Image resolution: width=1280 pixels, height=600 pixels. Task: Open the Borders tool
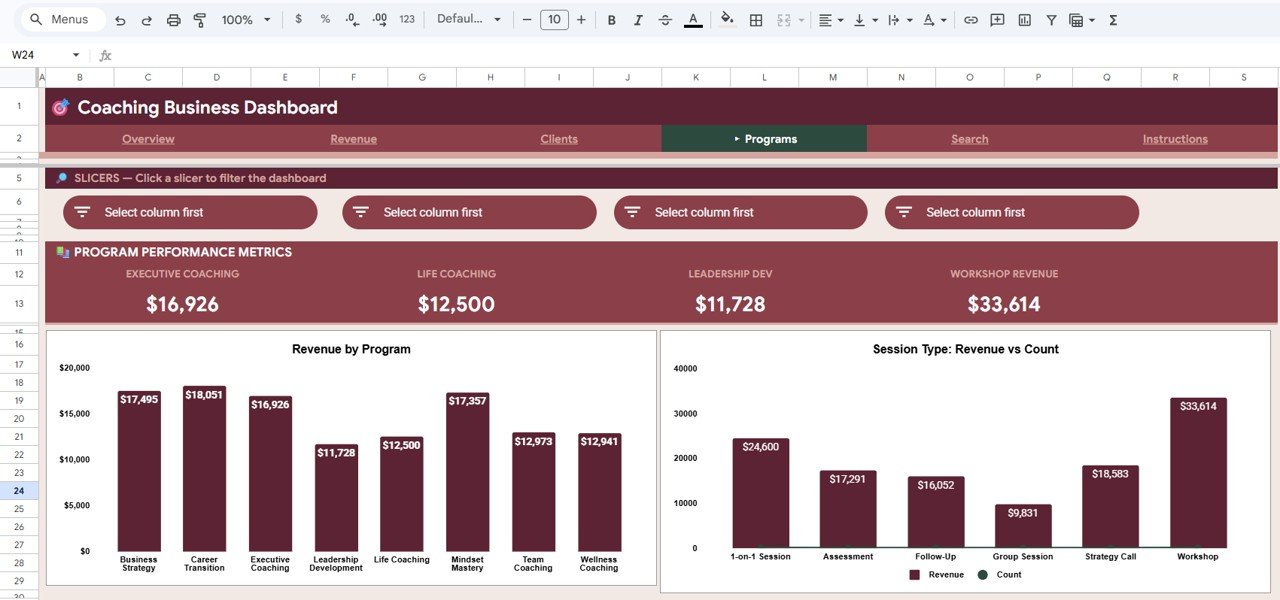point(756,20)
